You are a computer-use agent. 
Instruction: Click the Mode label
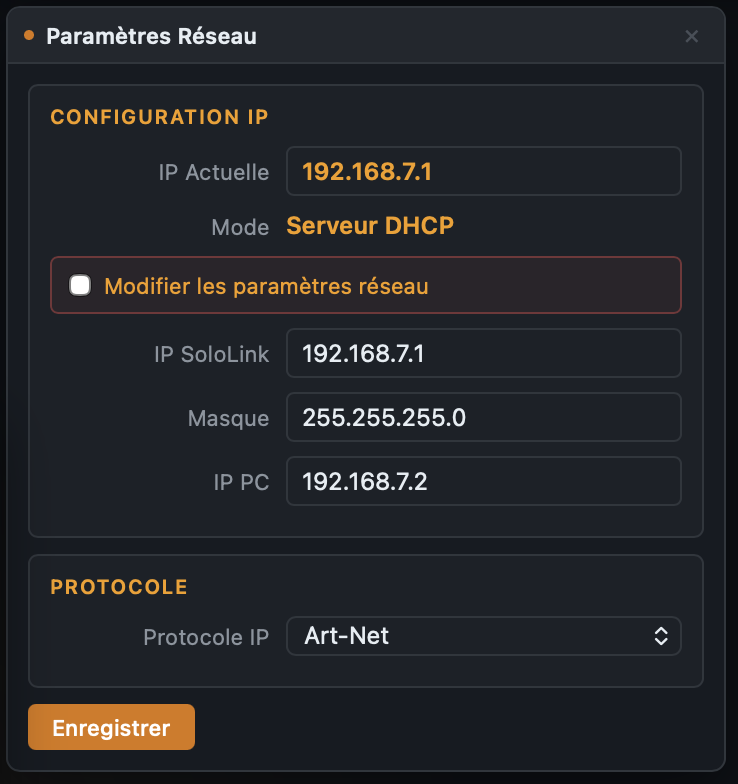coord(240,227)
